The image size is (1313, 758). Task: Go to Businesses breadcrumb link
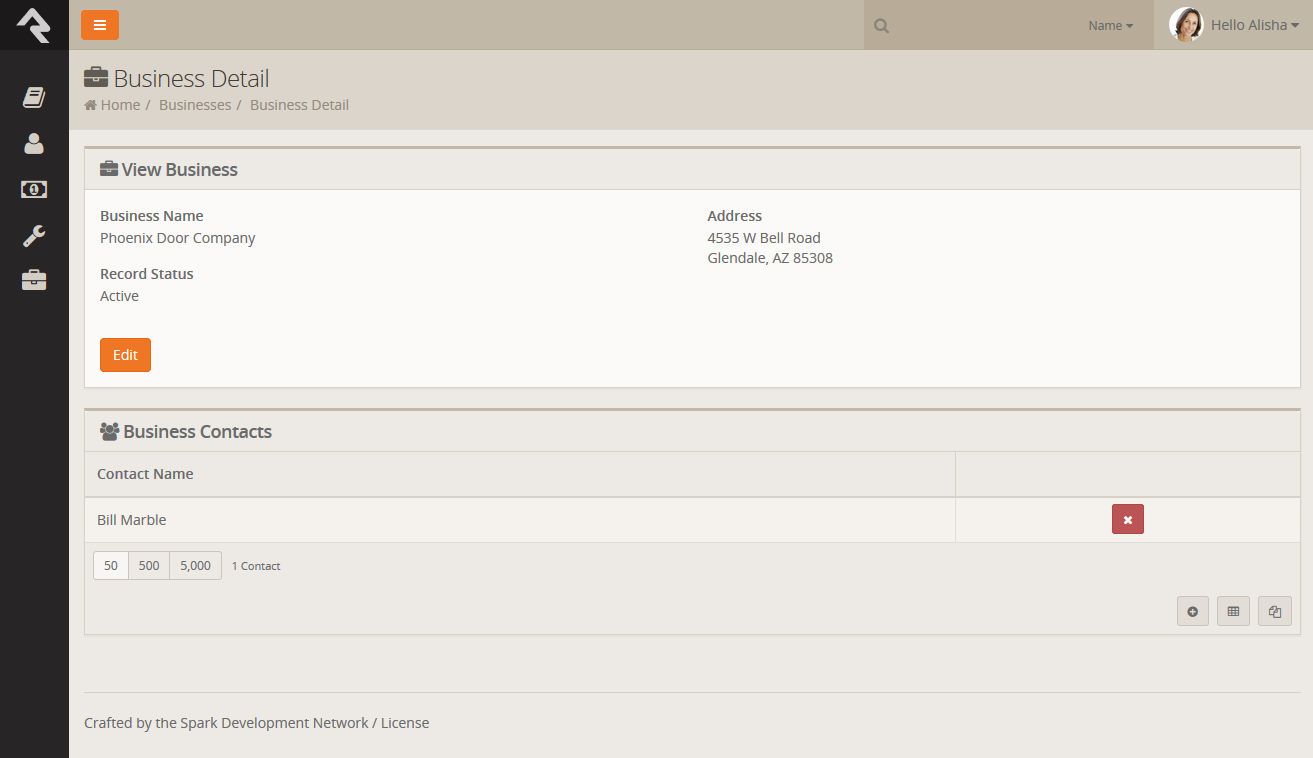(195, 105)
